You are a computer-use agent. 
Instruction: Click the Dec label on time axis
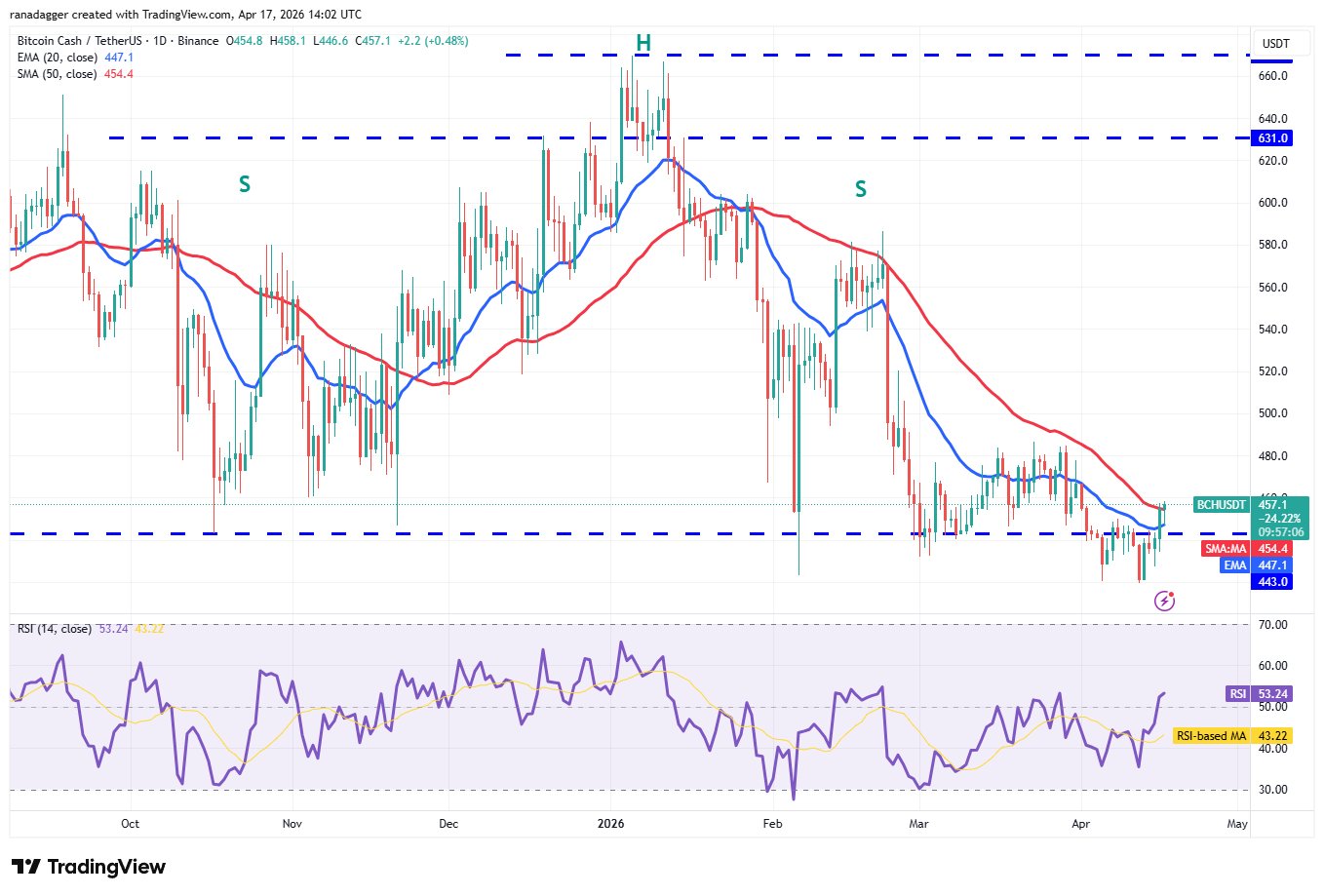[448, 824]
